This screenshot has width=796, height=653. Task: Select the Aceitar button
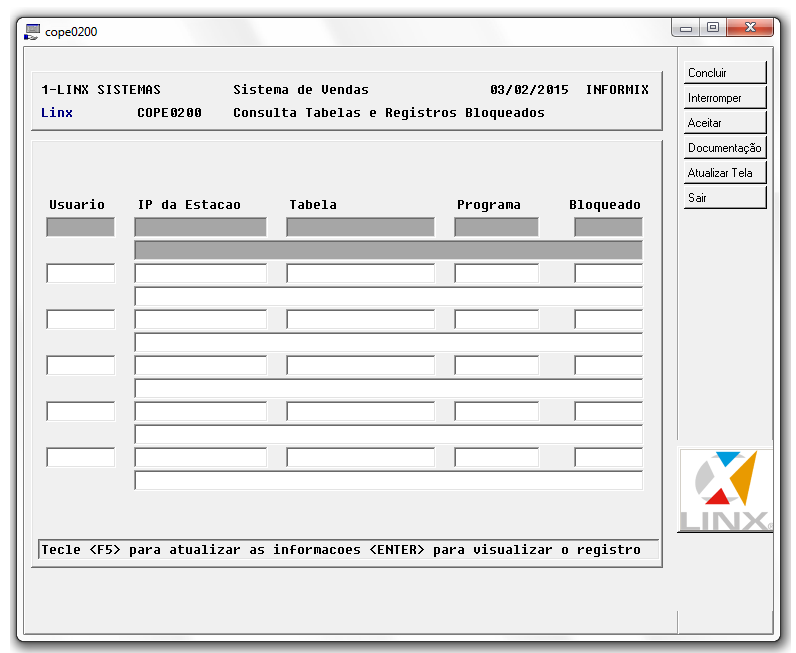pos(724,122)
